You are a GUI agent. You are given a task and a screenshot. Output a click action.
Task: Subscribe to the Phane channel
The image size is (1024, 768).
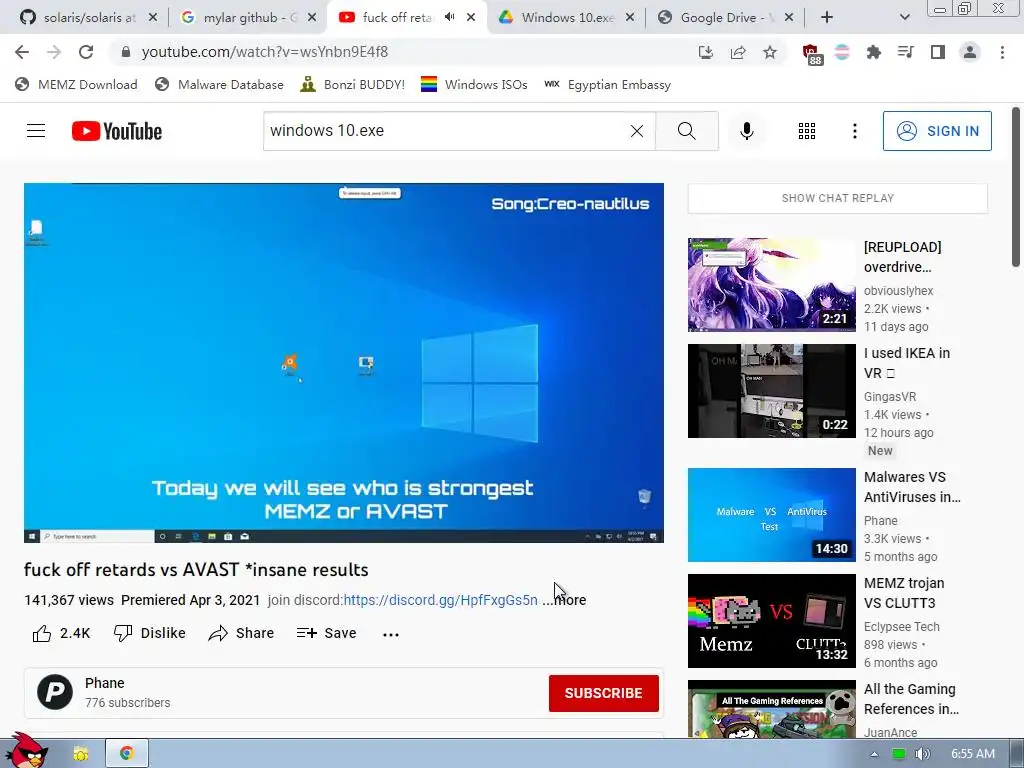point(603,694)
